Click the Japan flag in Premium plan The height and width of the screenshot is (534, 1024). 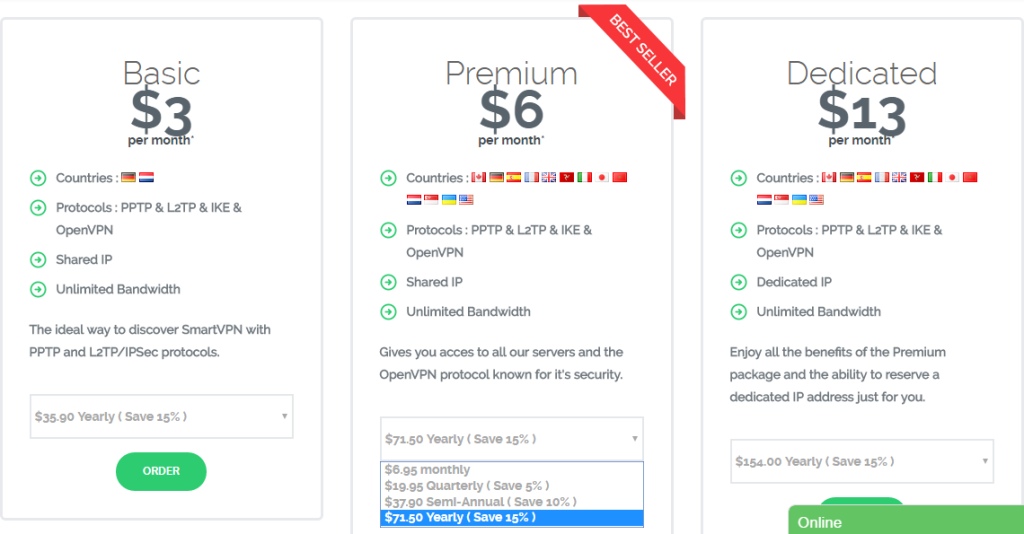[602, 178]
